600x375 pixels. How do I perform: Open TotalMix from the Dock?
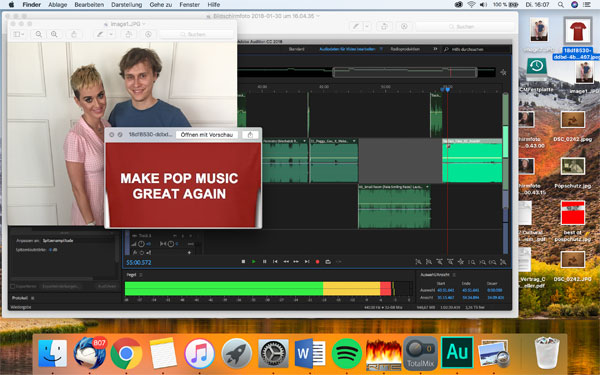click(420, 354)
